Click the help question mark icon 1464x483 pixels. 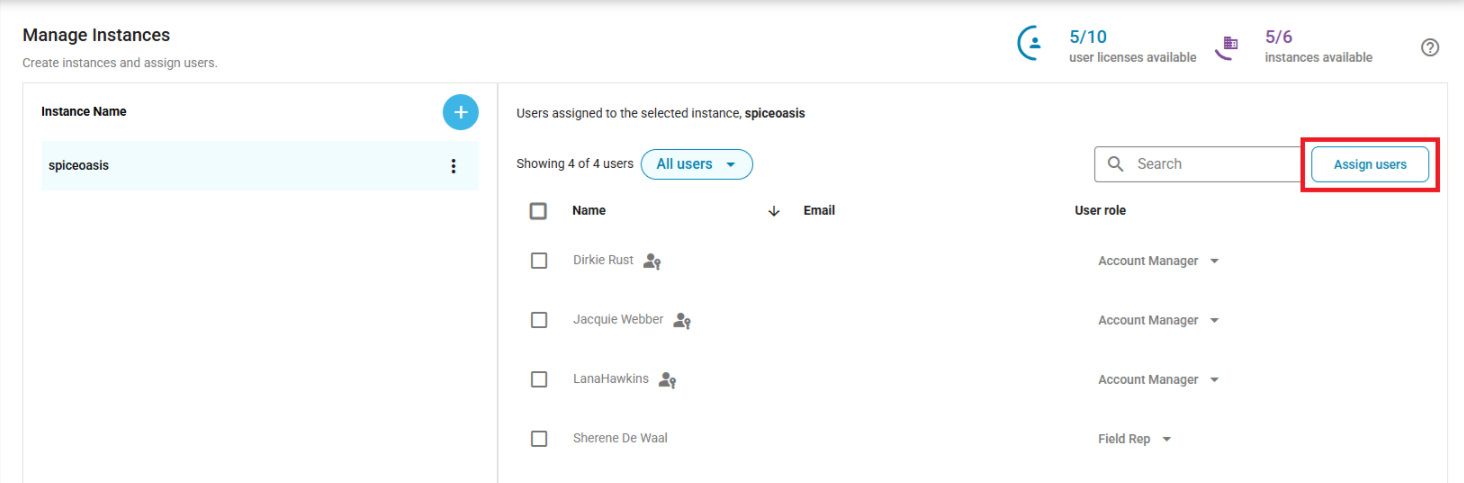1430,47
